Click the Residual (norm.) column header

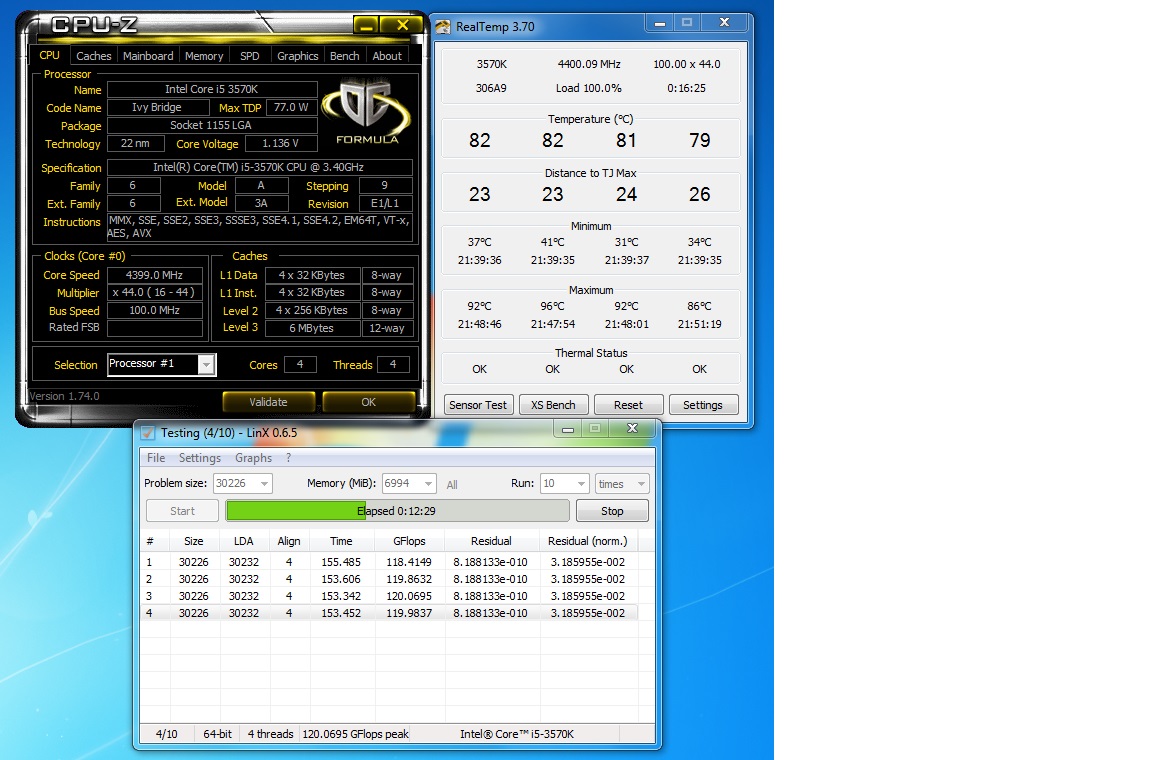tap(588, 541)
